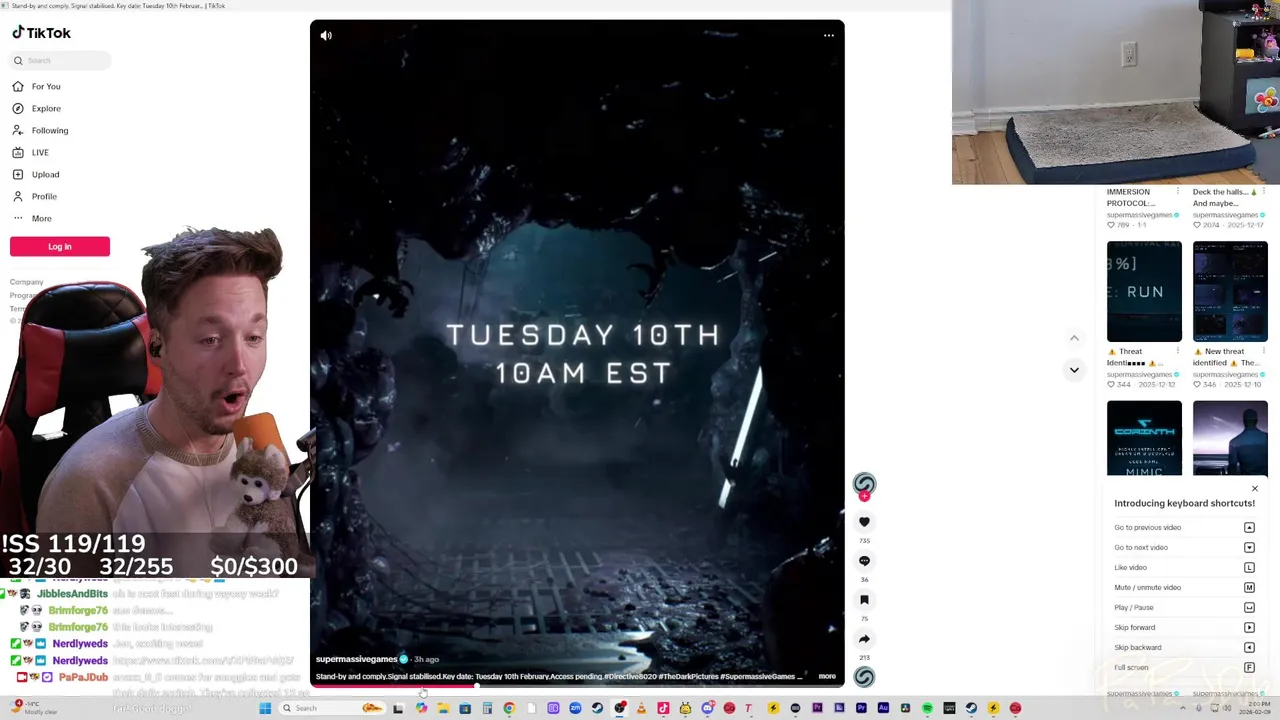This screenshot has height=720, width=1280.
Task: Click JibblesAndBits username in stream chat
Action: coord(72,594)
